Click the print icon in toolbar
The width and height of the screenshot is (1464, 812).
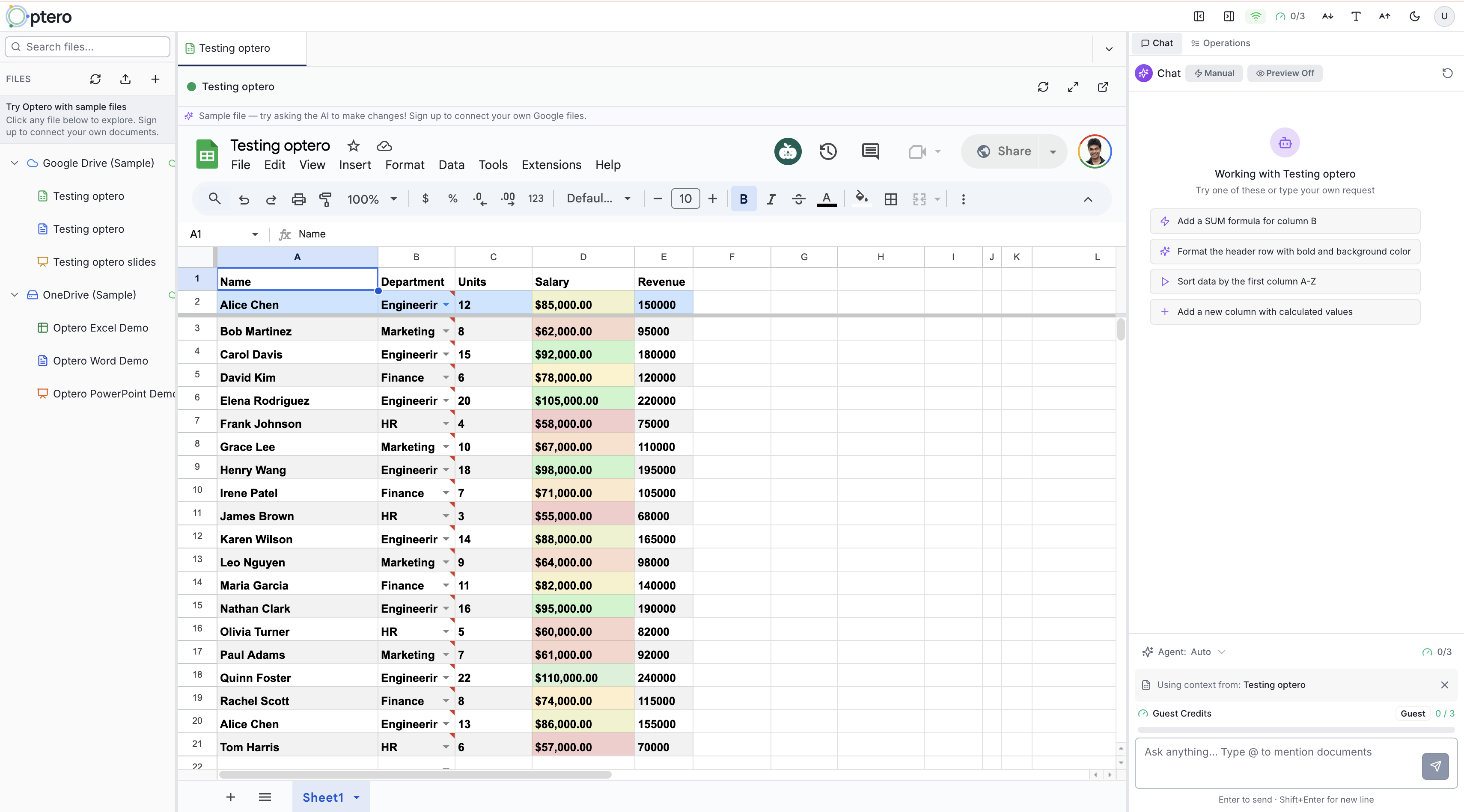click(x=298, y=199)
